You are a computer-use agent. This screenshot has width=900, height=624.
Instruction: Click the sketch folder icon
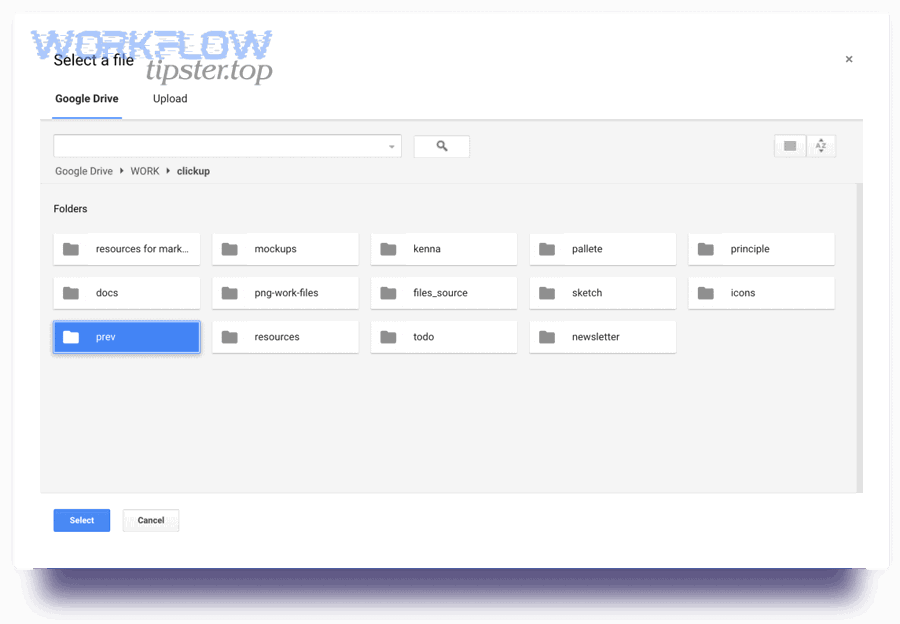[547, 292]
